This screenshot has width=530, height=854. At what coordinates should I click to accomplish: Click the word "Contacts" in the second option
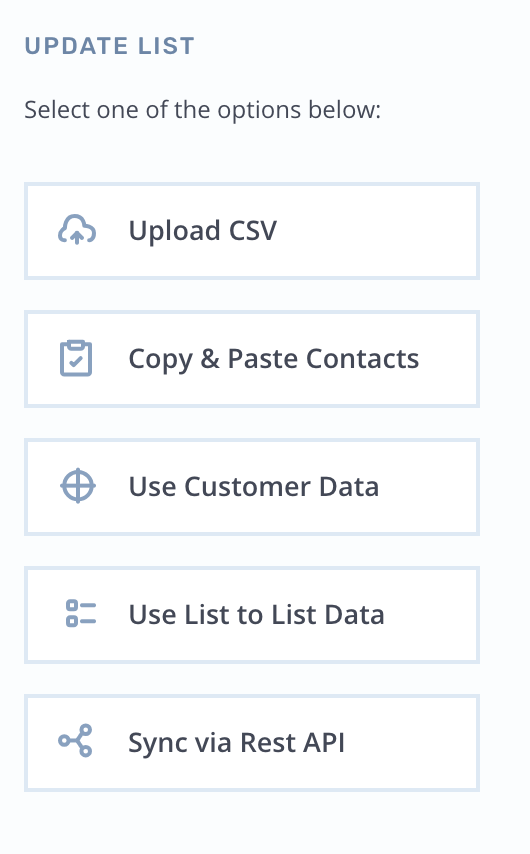click(362, 359)
